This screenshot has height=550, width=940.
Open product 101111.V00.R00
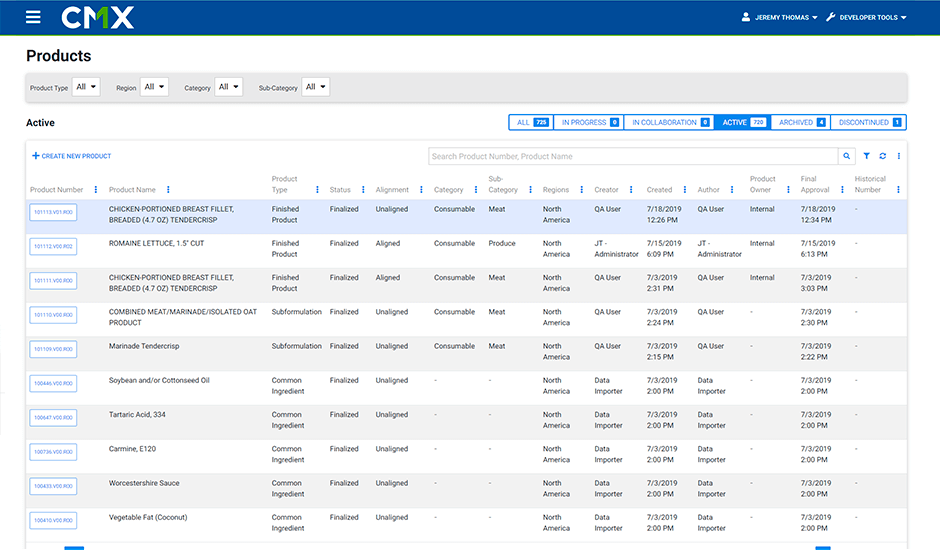pyautogui.click(x=53, y=281)
